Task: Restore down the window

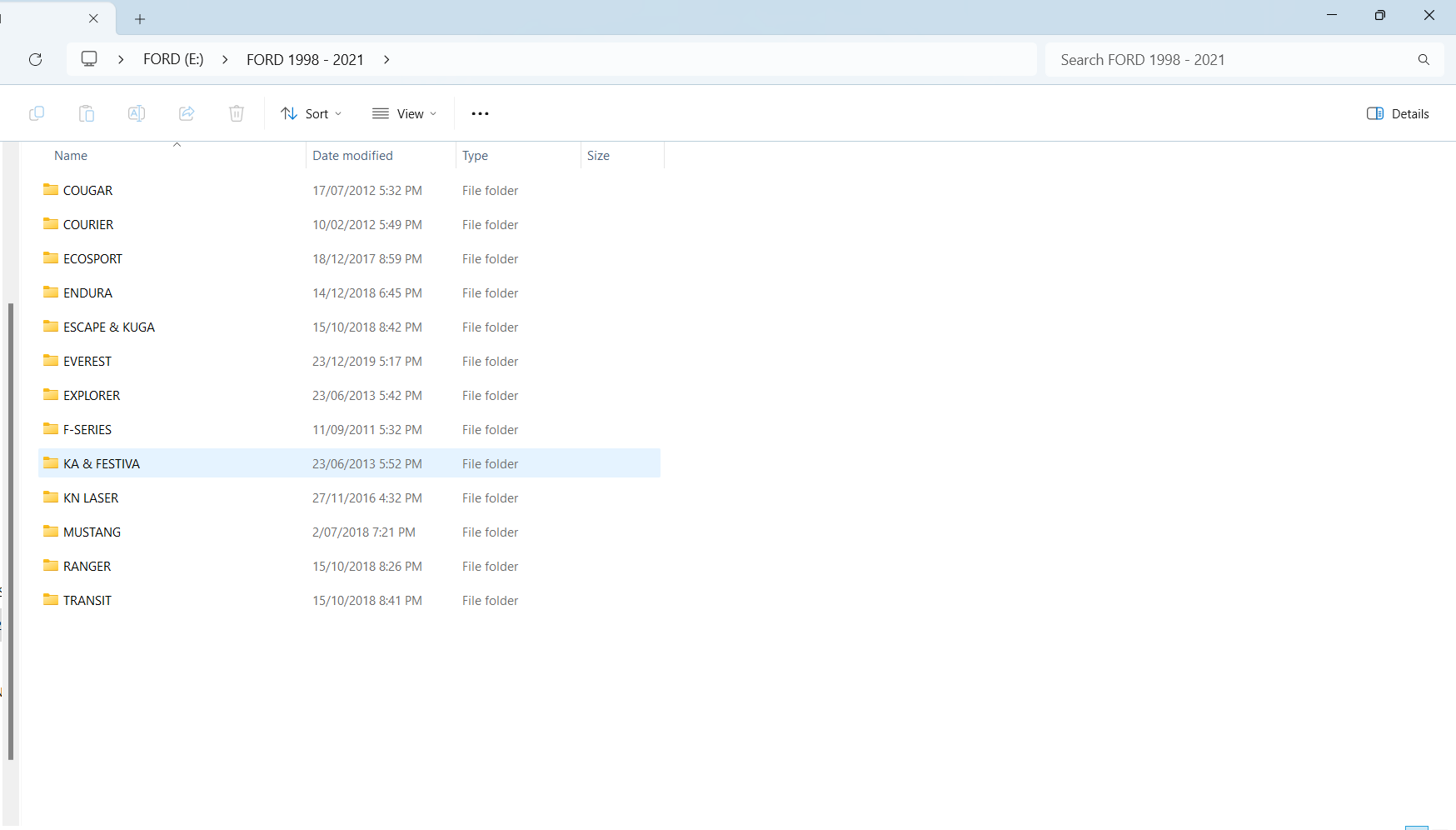Action: coord(1380,15)
